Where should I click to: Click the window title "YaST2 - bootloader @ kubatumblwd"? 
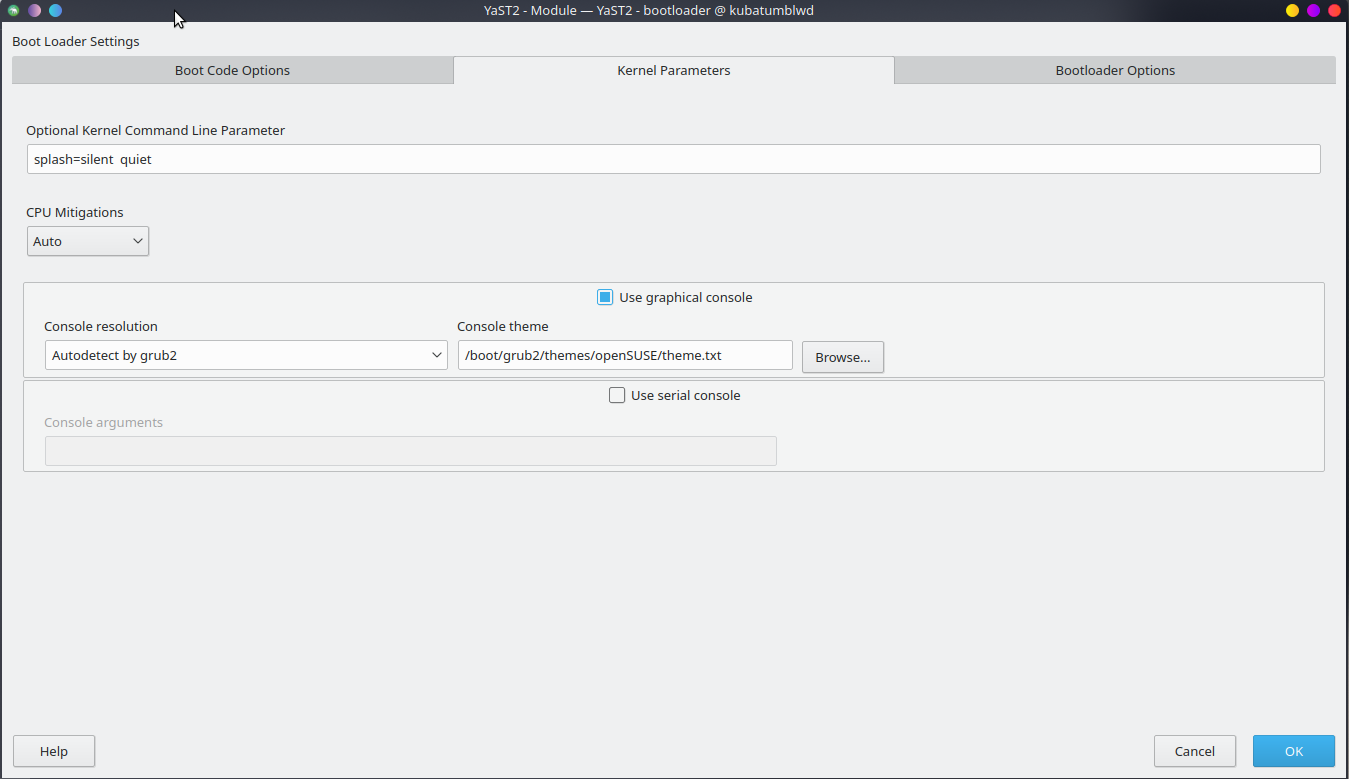[705, 11]
